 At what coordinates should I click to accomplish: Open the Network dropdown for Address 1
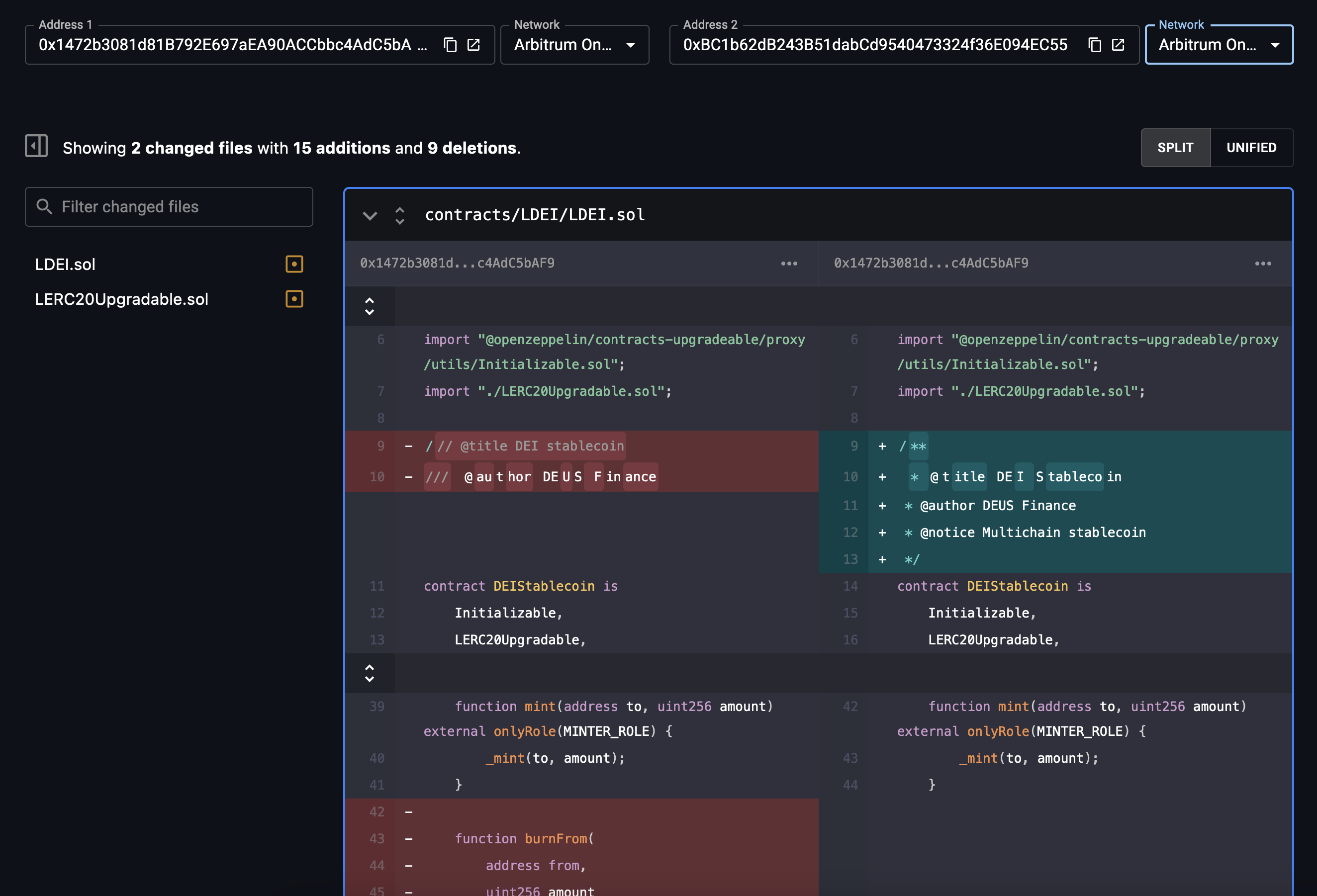(631, 45)
